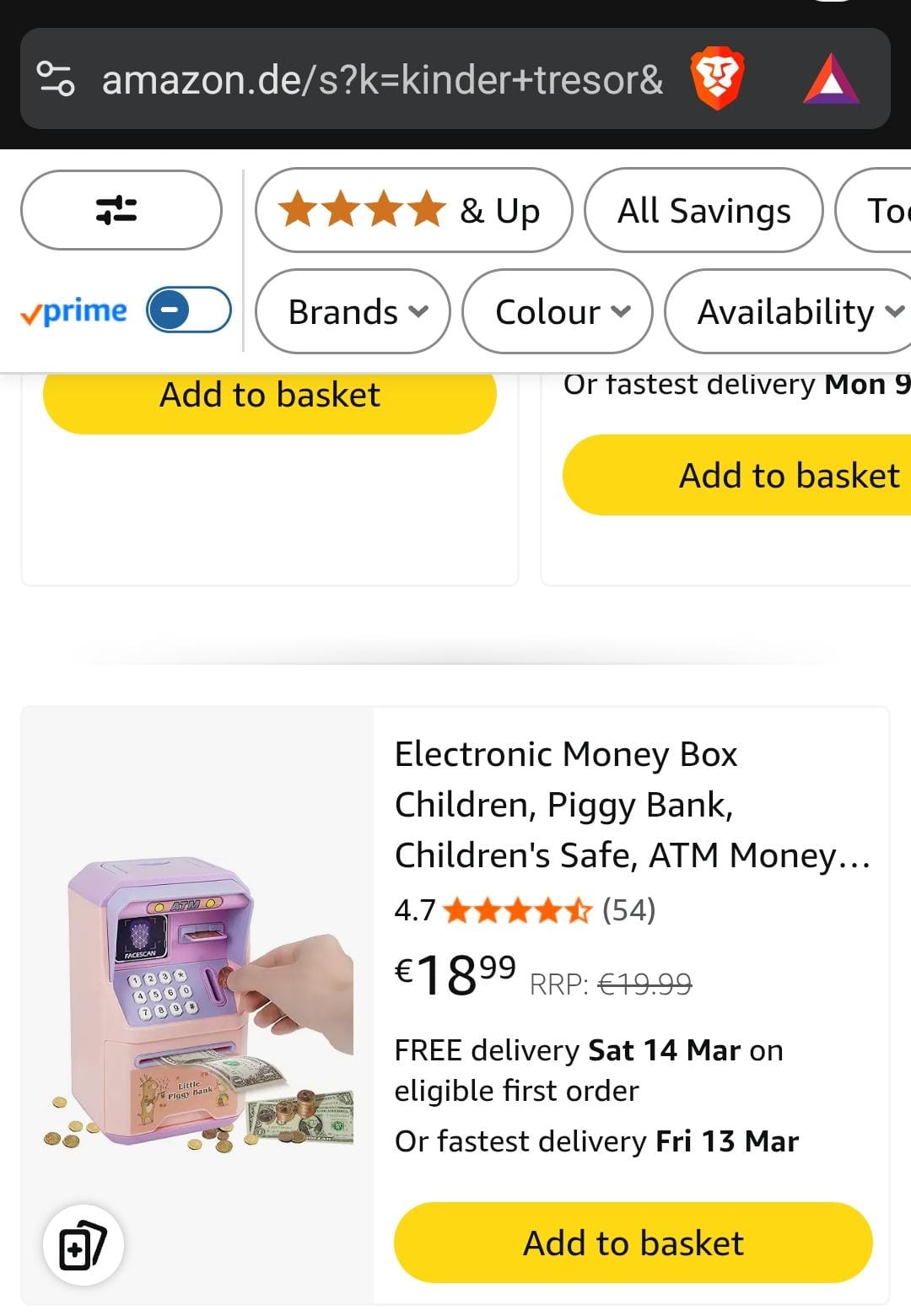The height and width of the screenshot is (1316, 911).
Task: Expand the Brands dropdown
Action: pos(353,311)
